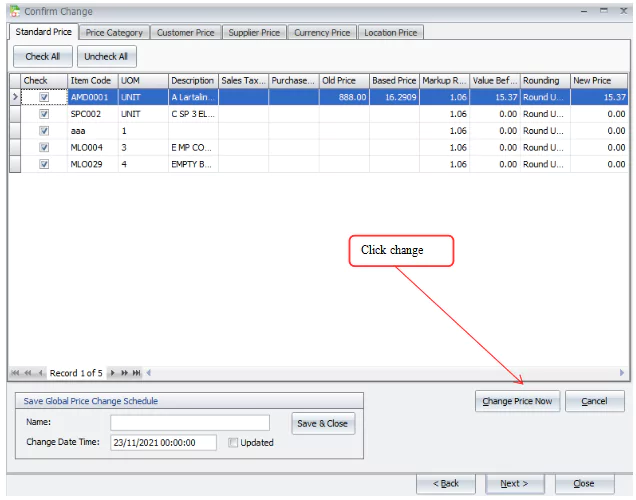This screenshot has height=500, width=636.
Task: Go to first record navigator arrow
Action: coord(15,373)
